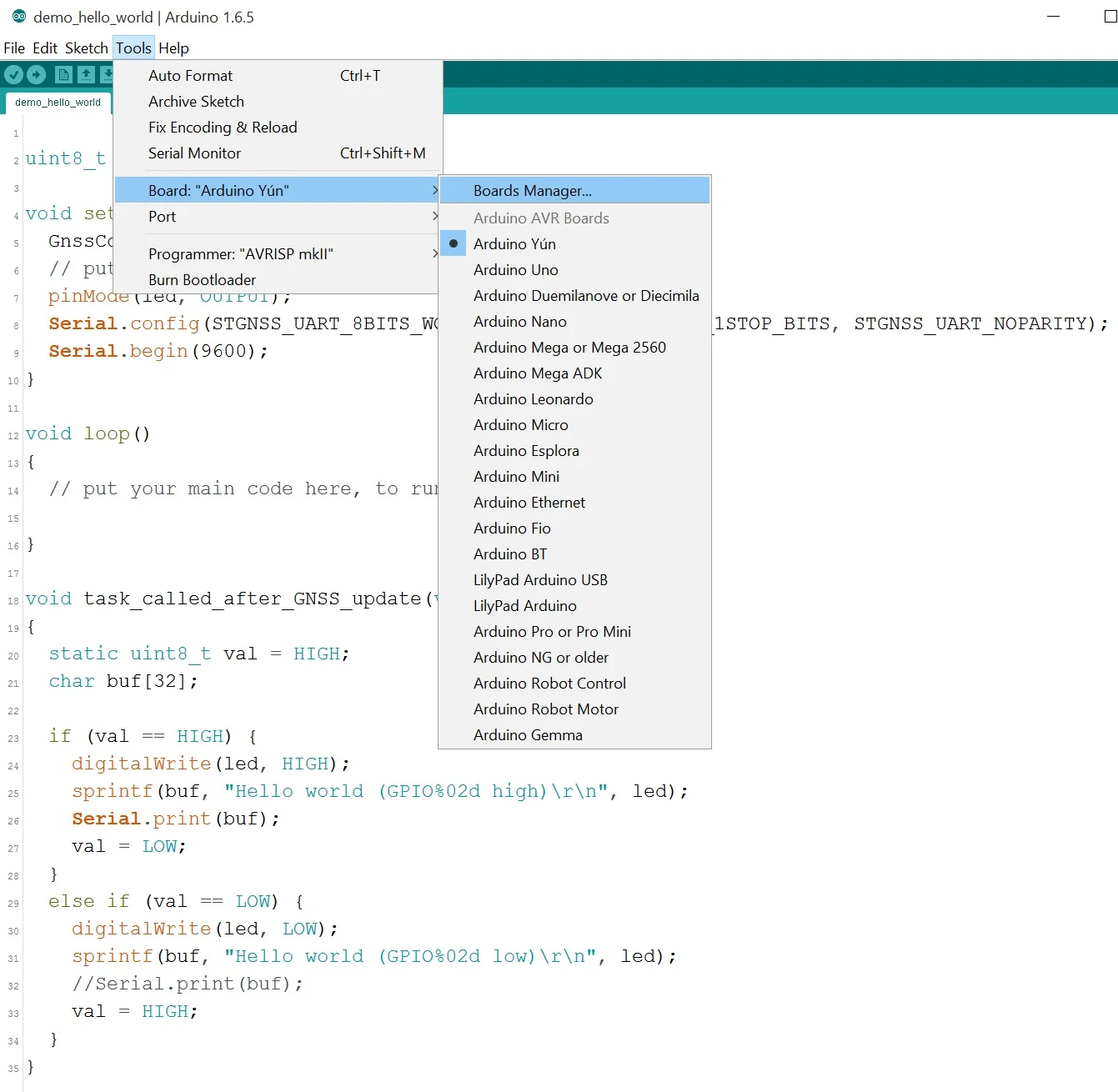1118x1092 pixels.
Task: Click the Verify checkmark icon
Action: pos(13,74)
